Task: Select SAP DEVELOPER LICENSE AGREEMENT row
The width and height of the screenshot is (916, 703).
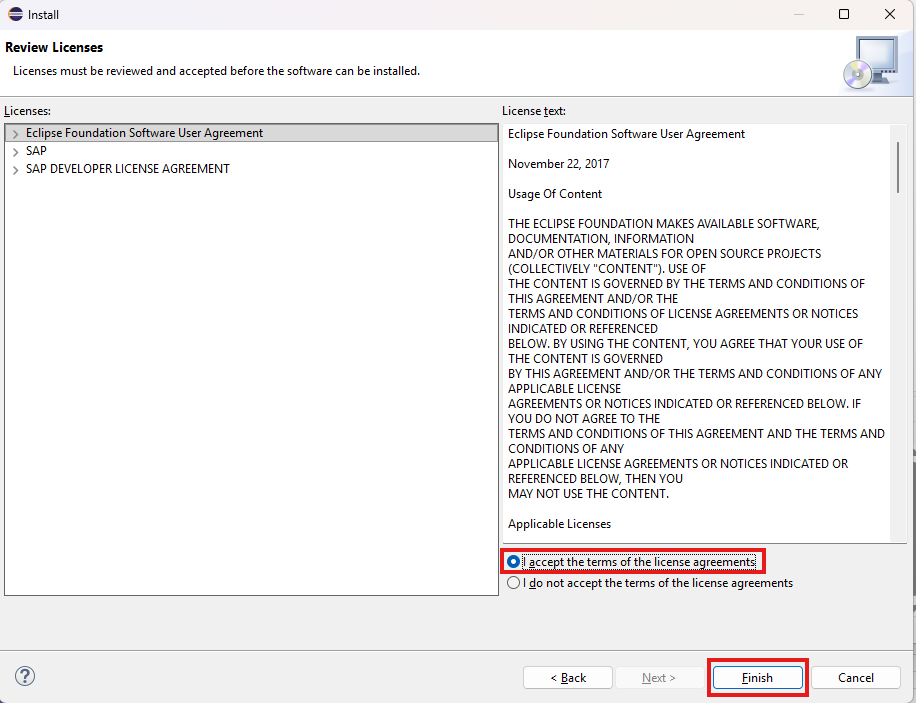Action: coord(251,169)
